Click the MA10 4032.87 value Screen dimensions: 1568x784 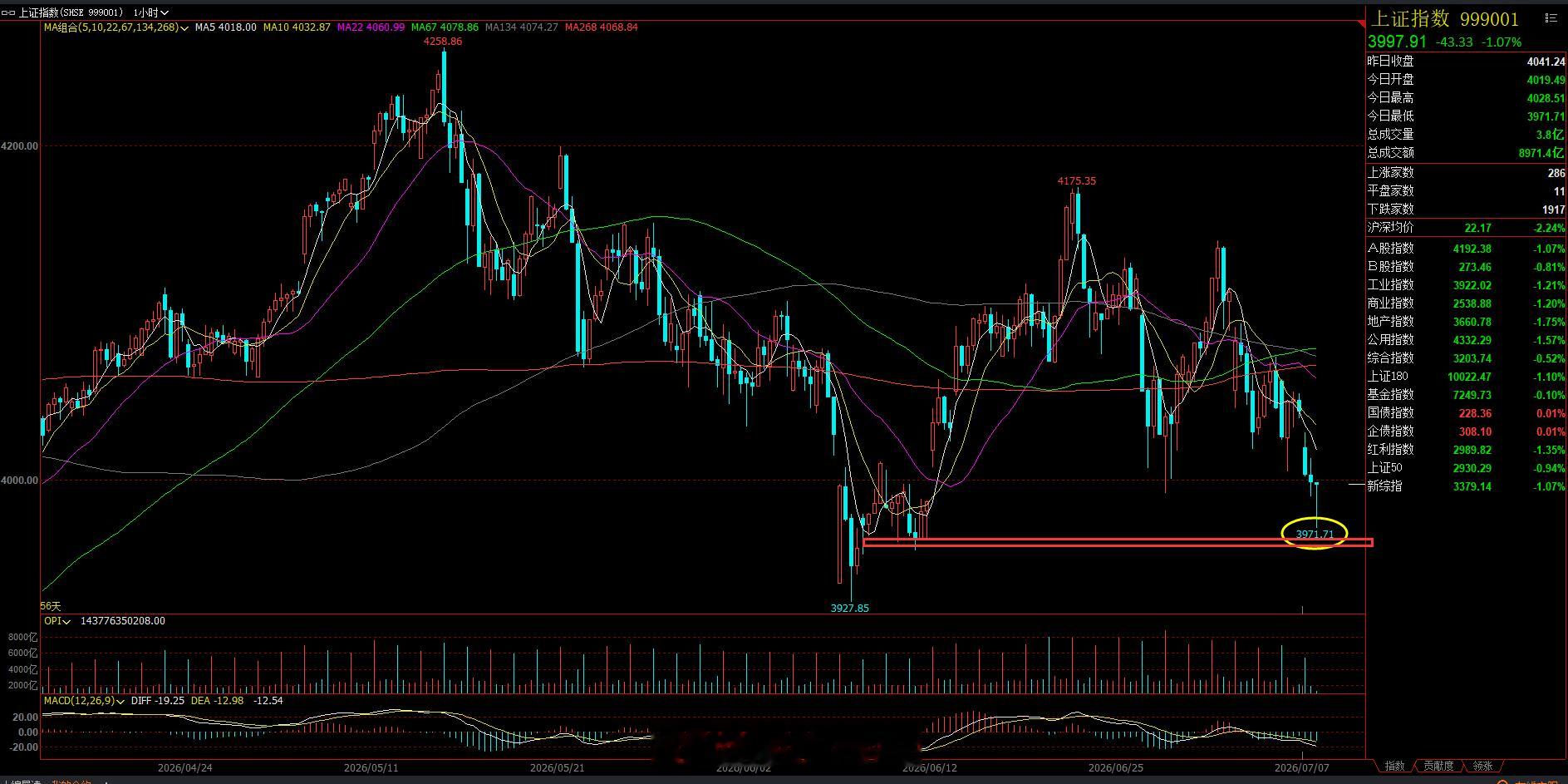click(x=297, y=27)
